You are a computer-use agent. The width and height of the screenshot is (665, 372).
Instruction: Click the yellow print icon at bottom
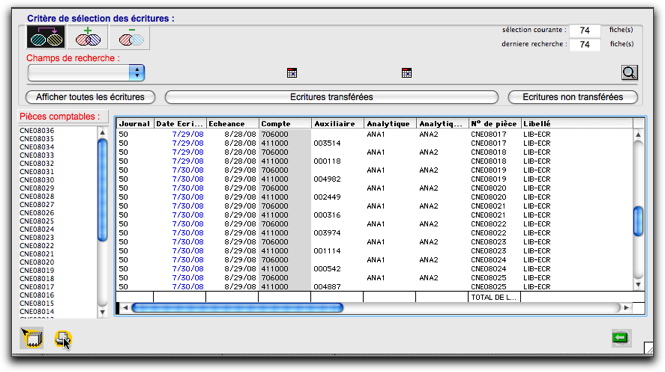coord(63,339)
